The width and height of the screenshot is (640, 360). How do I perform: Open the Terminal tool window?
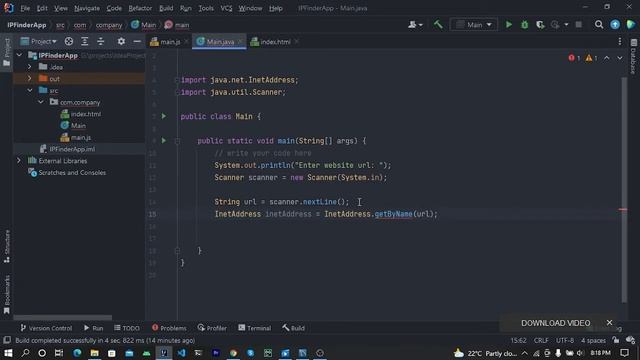(x=254, y=328)
